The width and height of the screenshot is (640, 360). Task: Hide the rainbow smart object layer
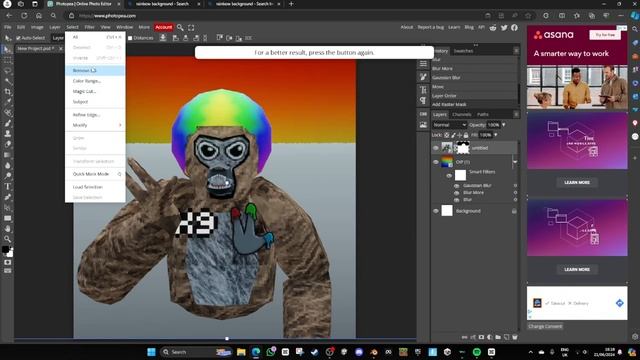[x=436, y=162]
